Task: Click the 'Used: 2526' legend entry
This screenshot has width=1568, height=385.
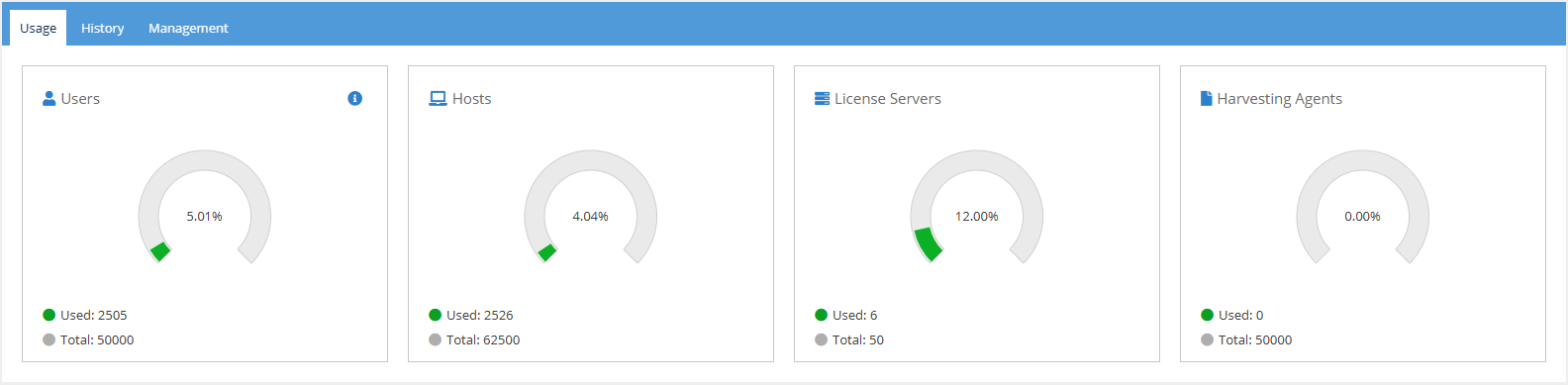Action: click(471, 315)
